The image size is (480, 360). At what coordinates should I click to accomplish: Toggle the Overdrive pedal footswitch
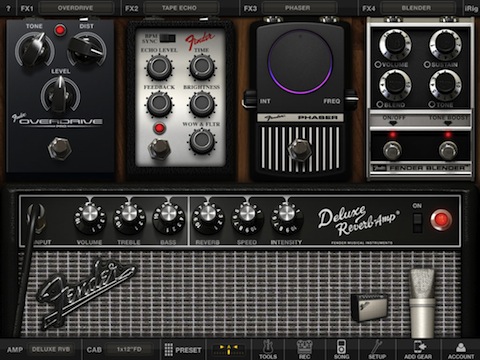coord(60,148)
